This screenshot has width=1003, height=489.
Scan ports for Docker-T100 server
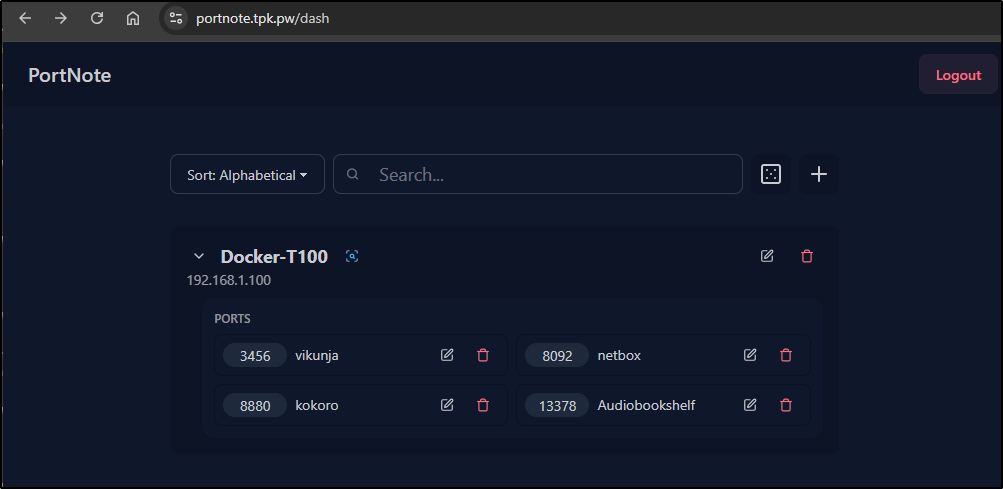coord(352,256)
